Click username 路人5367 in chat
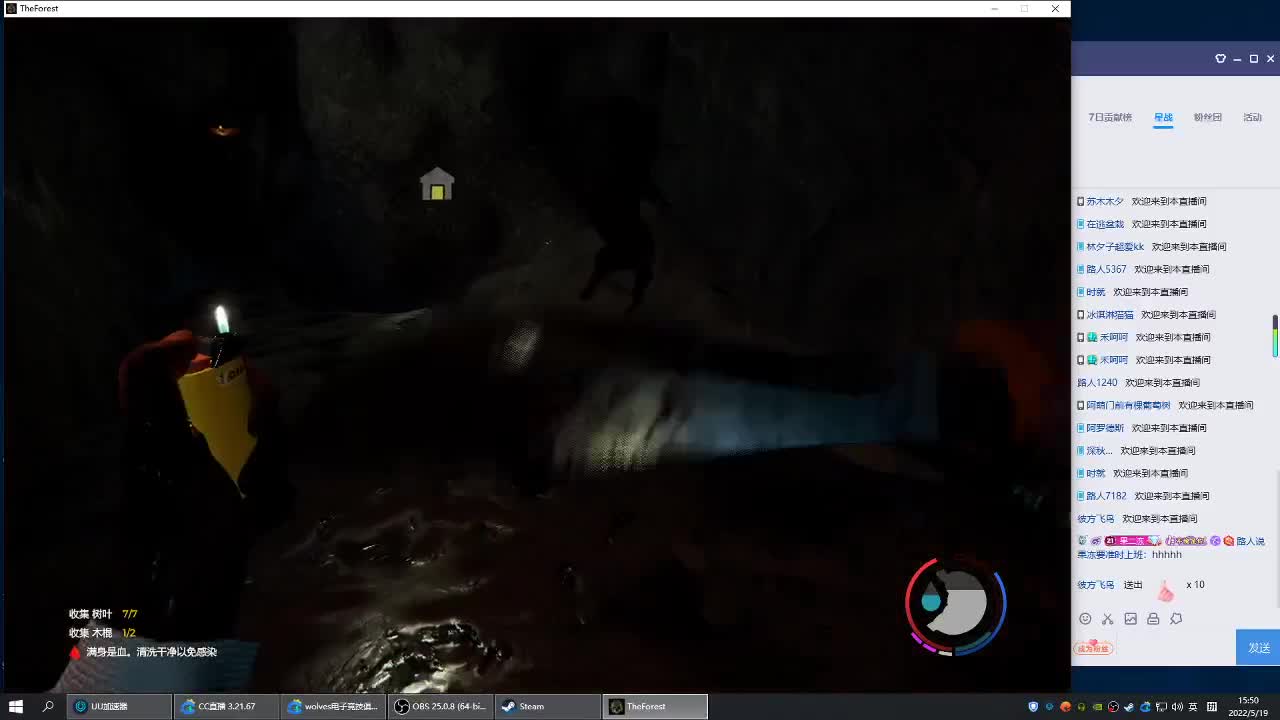The image size is (1280, 720). [x=1106, y=269]
